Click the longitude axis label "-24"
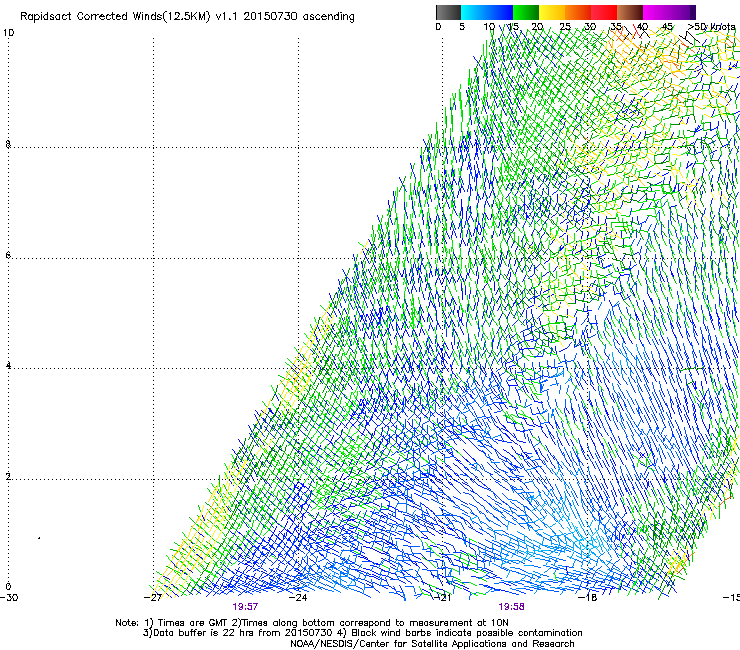The width and height of the screenshot is (740, 650). pos(298,598)
